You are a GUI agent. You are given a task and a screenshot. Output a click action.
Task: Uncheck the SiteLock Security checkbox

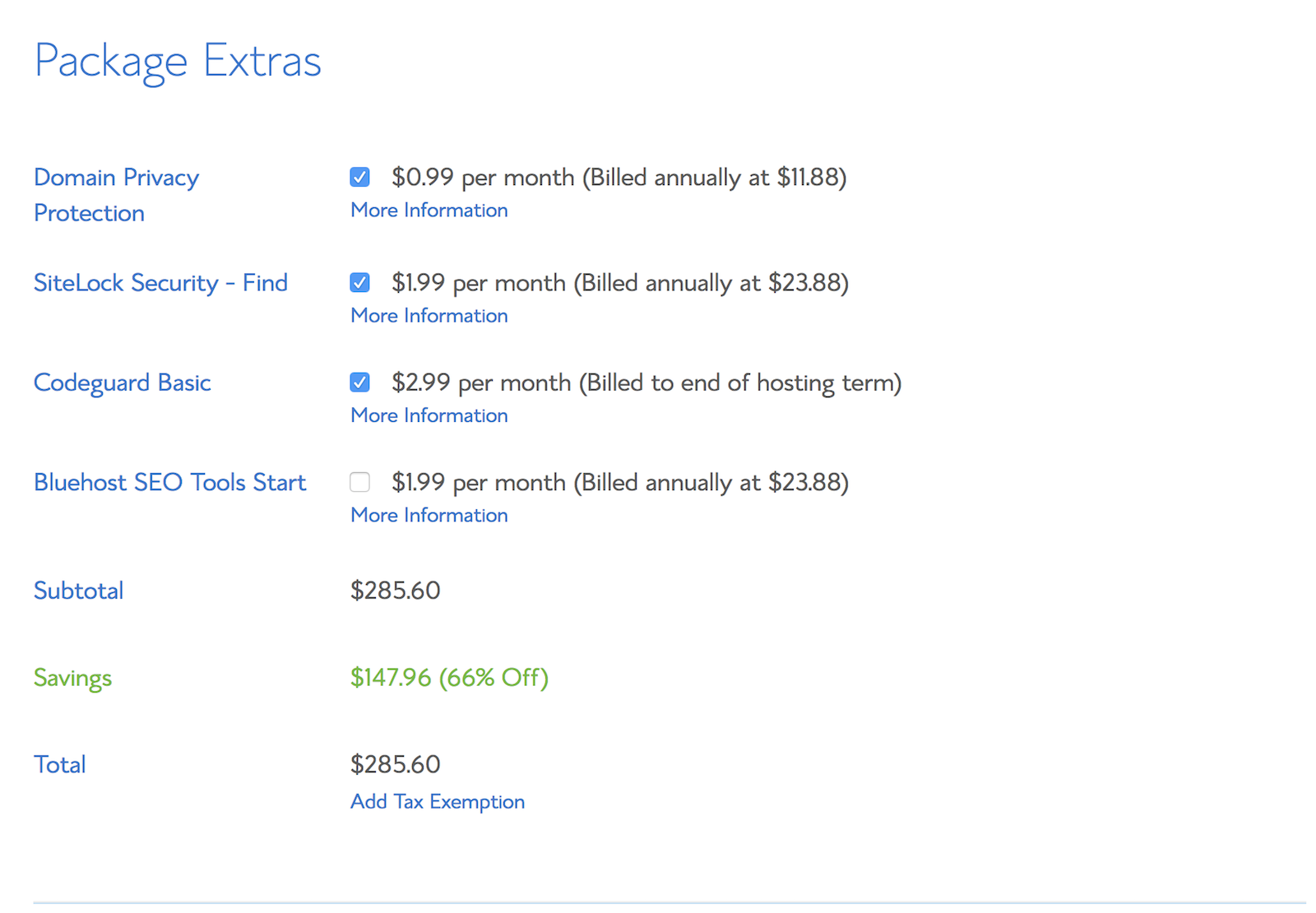pos(359,283)
